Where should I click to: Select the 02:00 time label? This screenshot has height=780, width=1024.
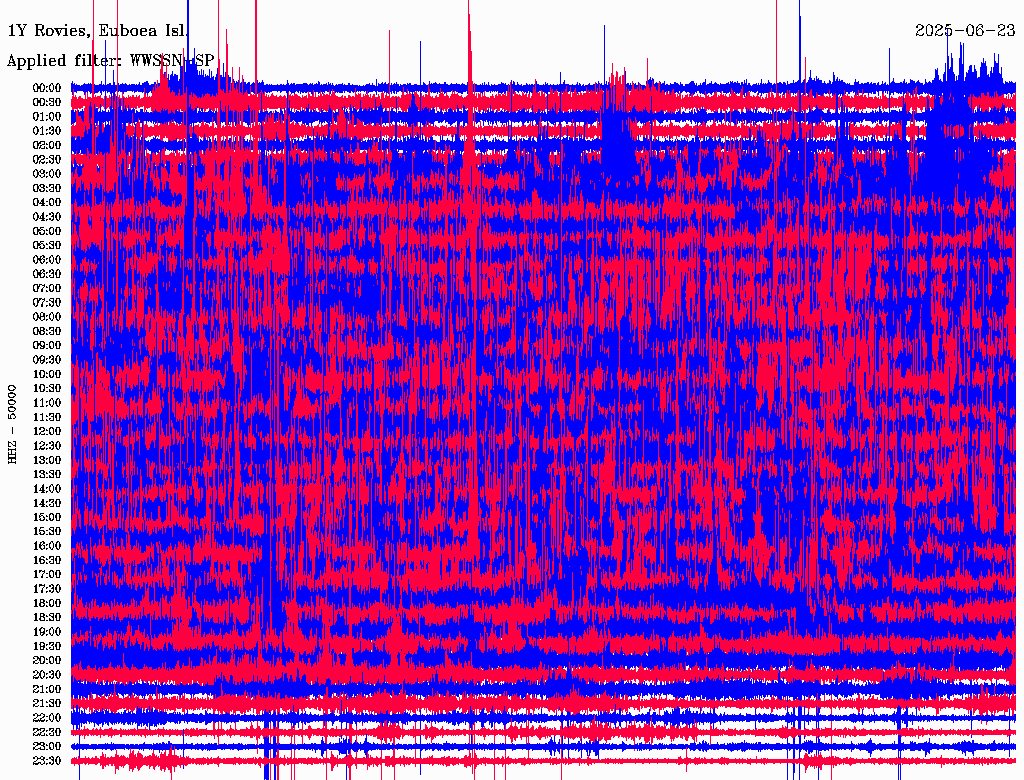pos(47,145)
